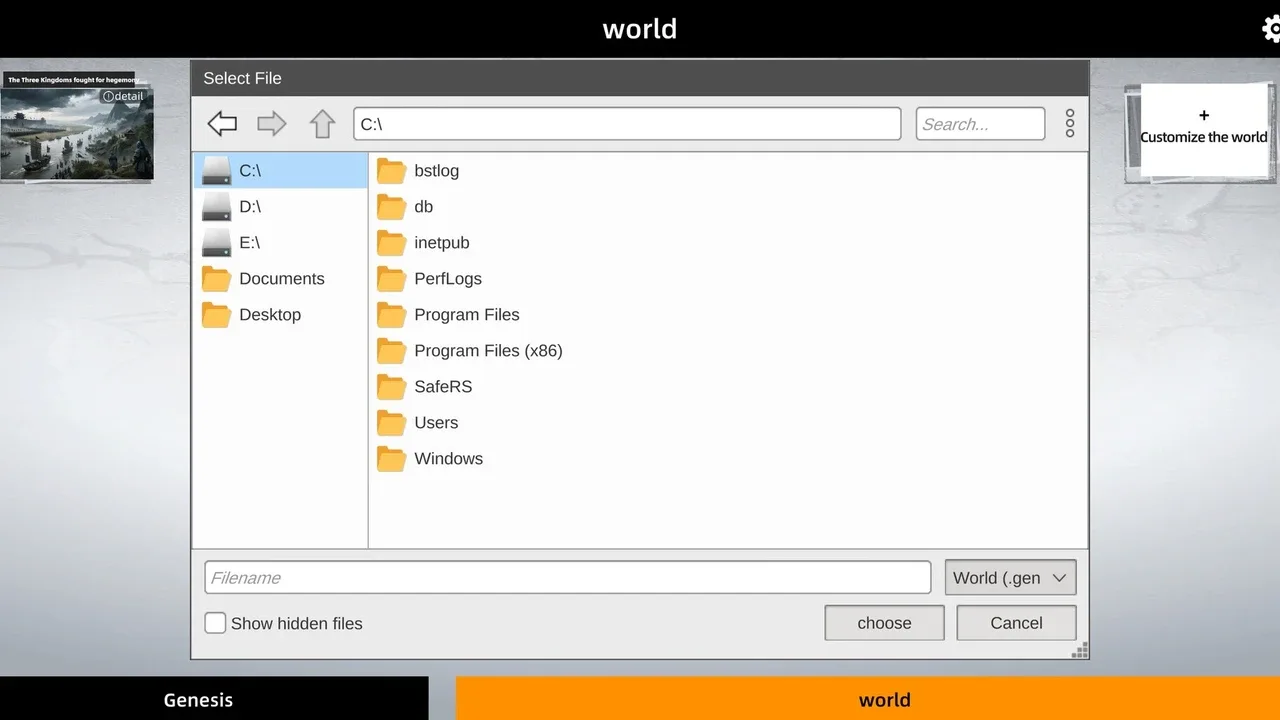Click the forward arrow navigation icon
Image resolution: width=1280 pixels, height=720 pixels.
click(x=271, y=124)
